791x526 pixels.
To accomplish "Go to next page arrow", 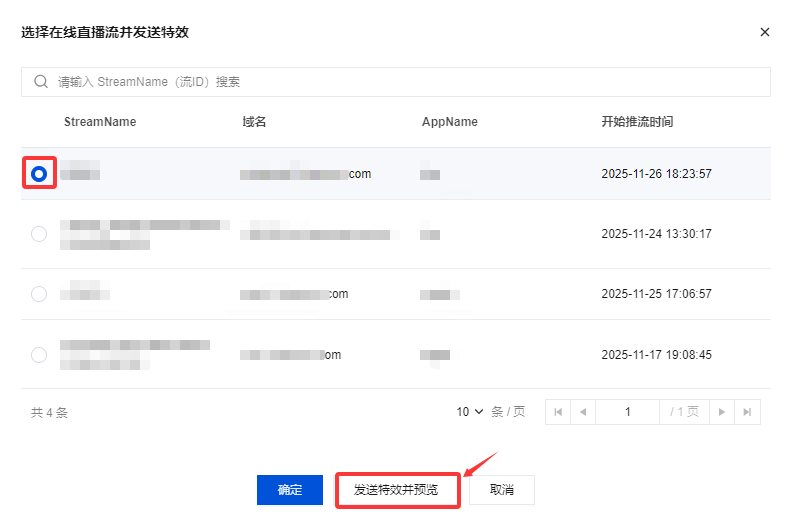I will click(x=722, y=412).
